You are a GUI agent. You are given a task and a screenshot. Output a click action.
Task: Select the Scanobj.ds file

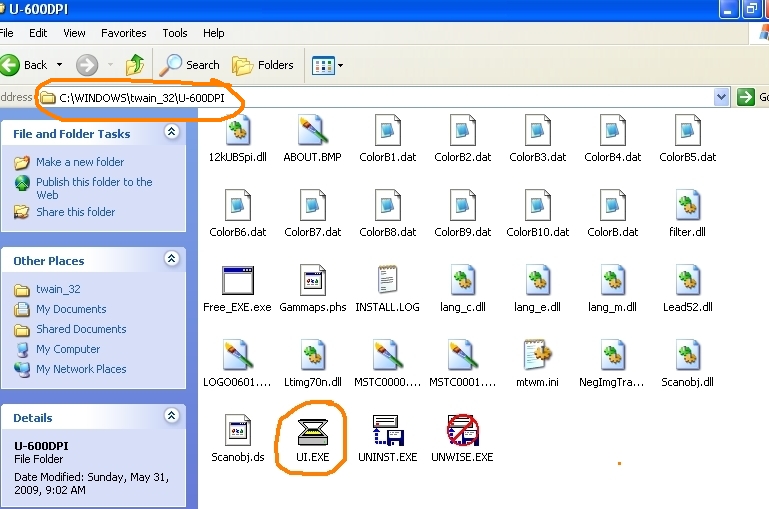[x=238, y=438]
